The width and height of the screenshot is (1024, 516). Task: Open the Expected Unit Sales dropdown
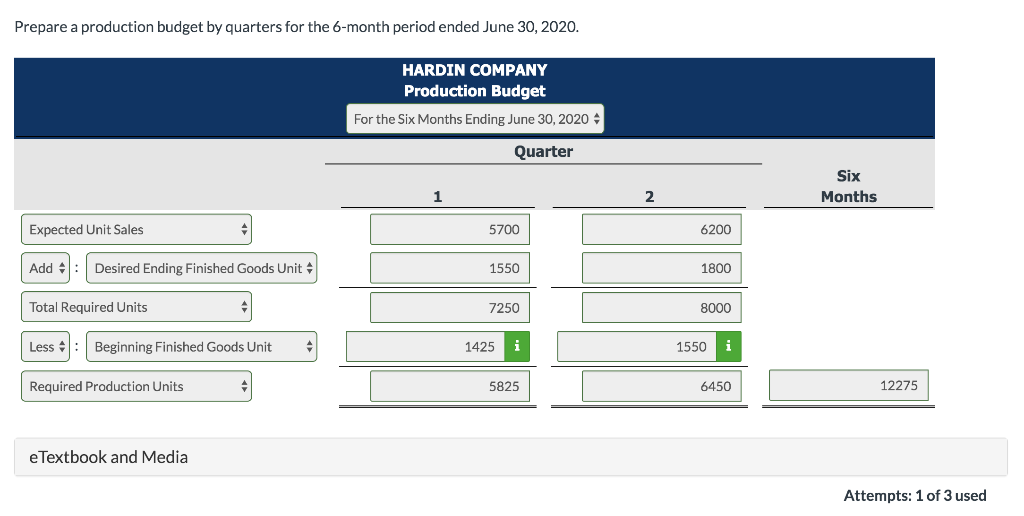(x=136, y=230)
